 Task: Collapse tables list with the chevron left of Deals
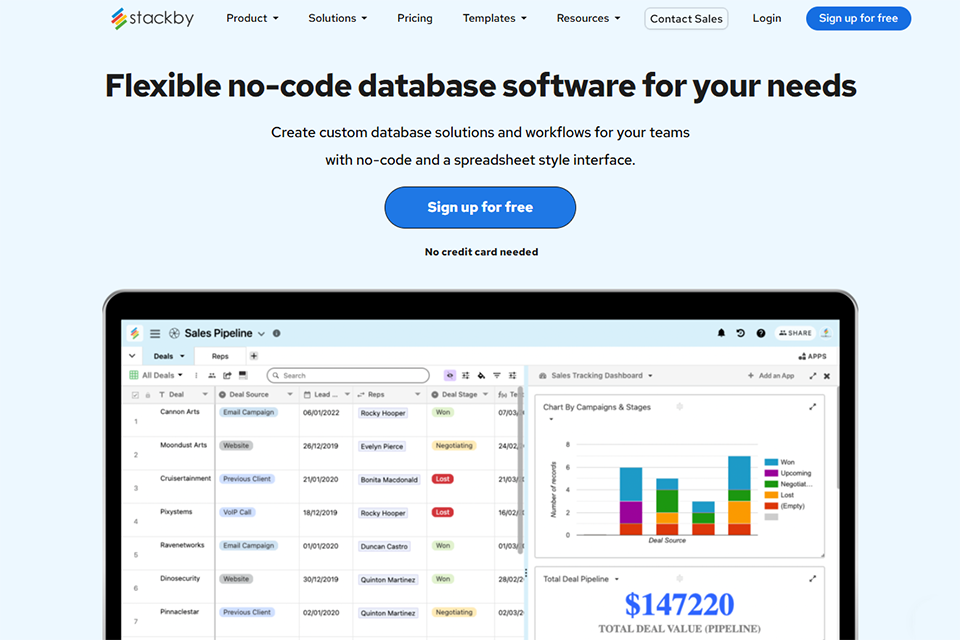[x=132, y=356]
